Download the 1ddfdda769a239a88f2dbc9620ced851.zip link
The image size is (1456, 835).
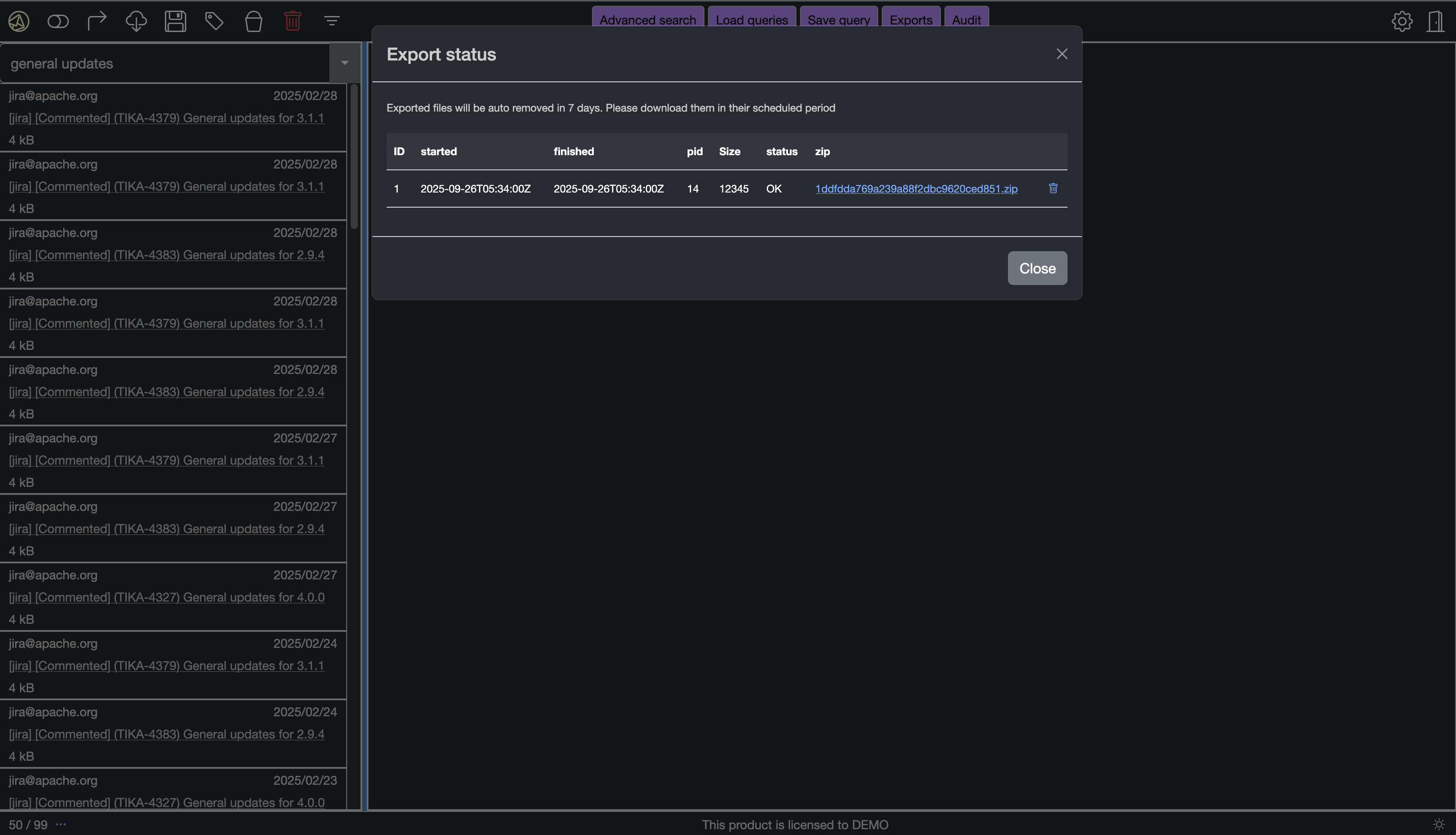(x=916, y=189)
